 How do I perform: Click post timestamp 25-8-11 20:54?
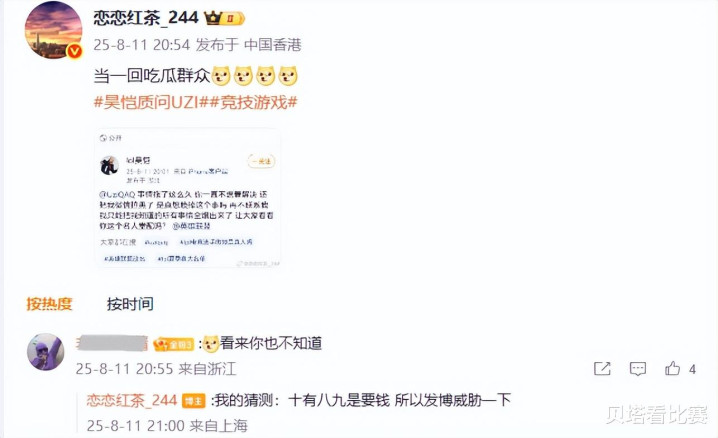pos(141,45)
